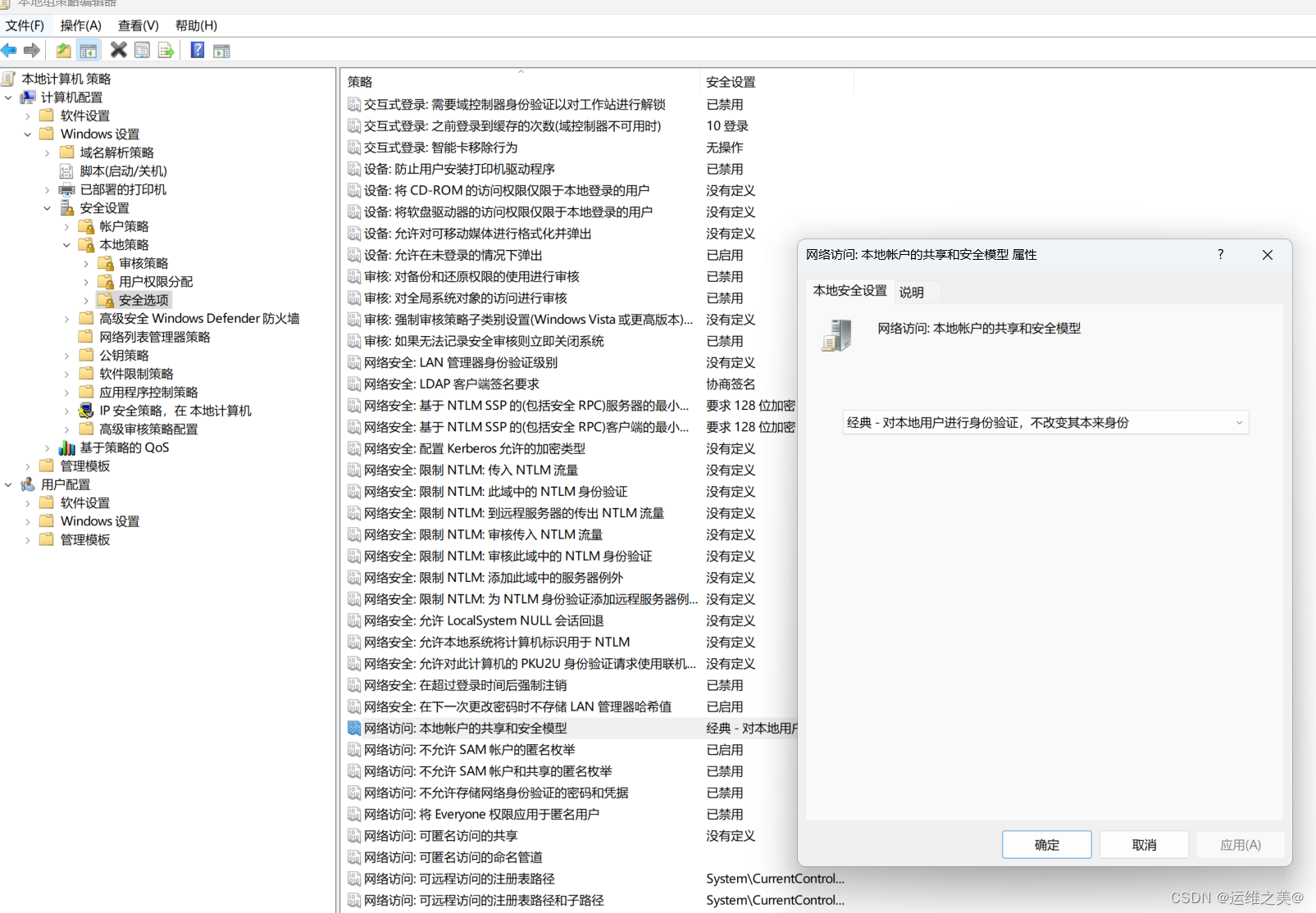Select policy 网络访问: 可匿名访问的共享
1316x913 pixels.
pos(441,836)
